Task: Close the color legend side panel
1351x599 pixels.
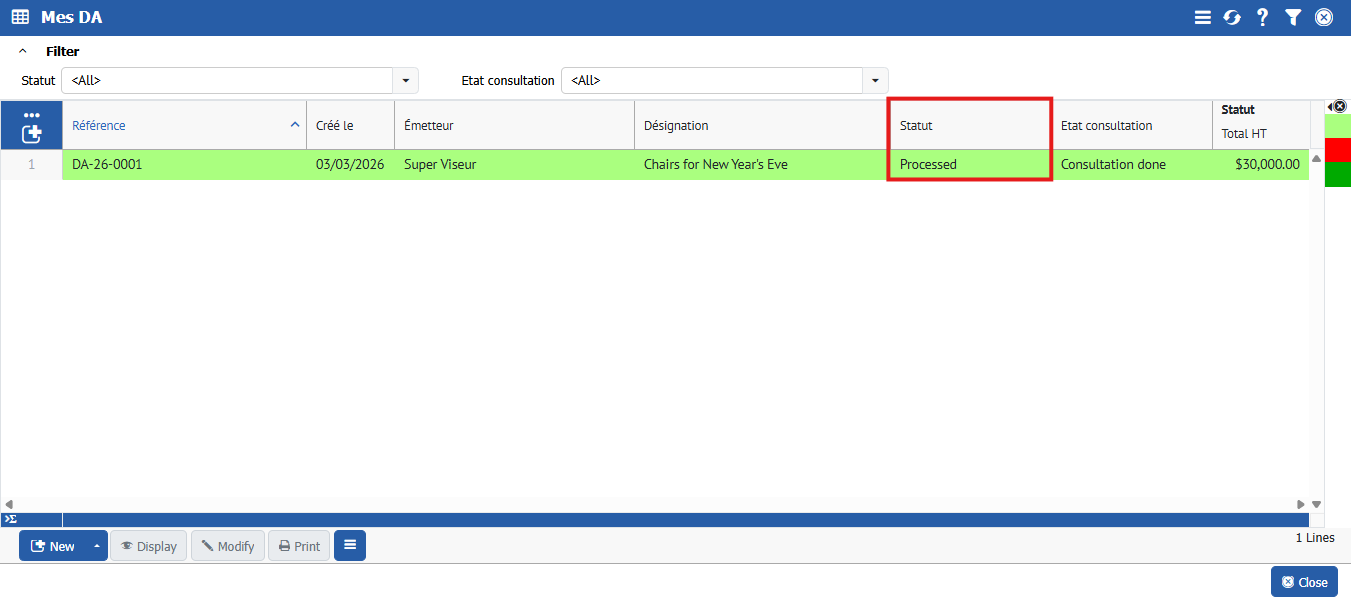Action: pyautogui.click(x=1339, y=106)
